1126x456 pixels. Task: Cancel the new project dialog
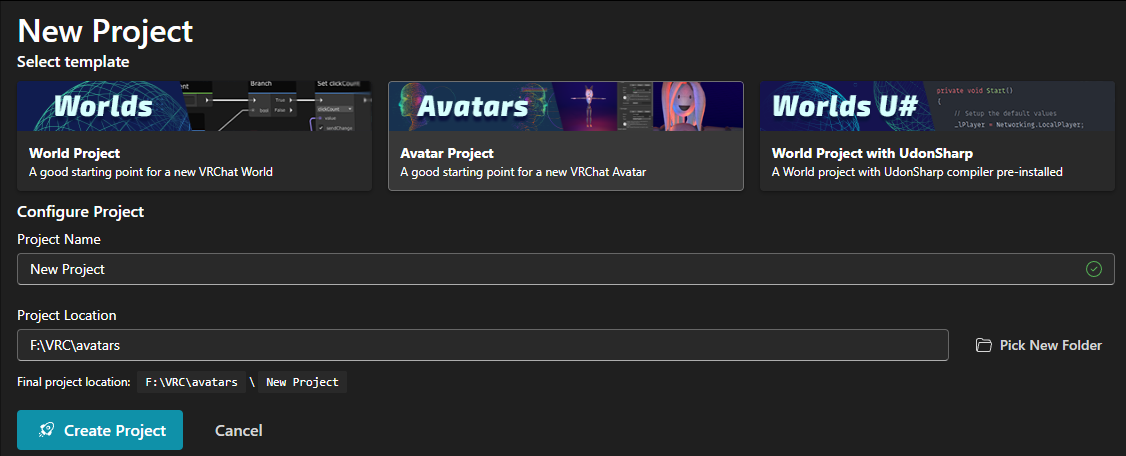pyautogui.click(x=238, y=430)
